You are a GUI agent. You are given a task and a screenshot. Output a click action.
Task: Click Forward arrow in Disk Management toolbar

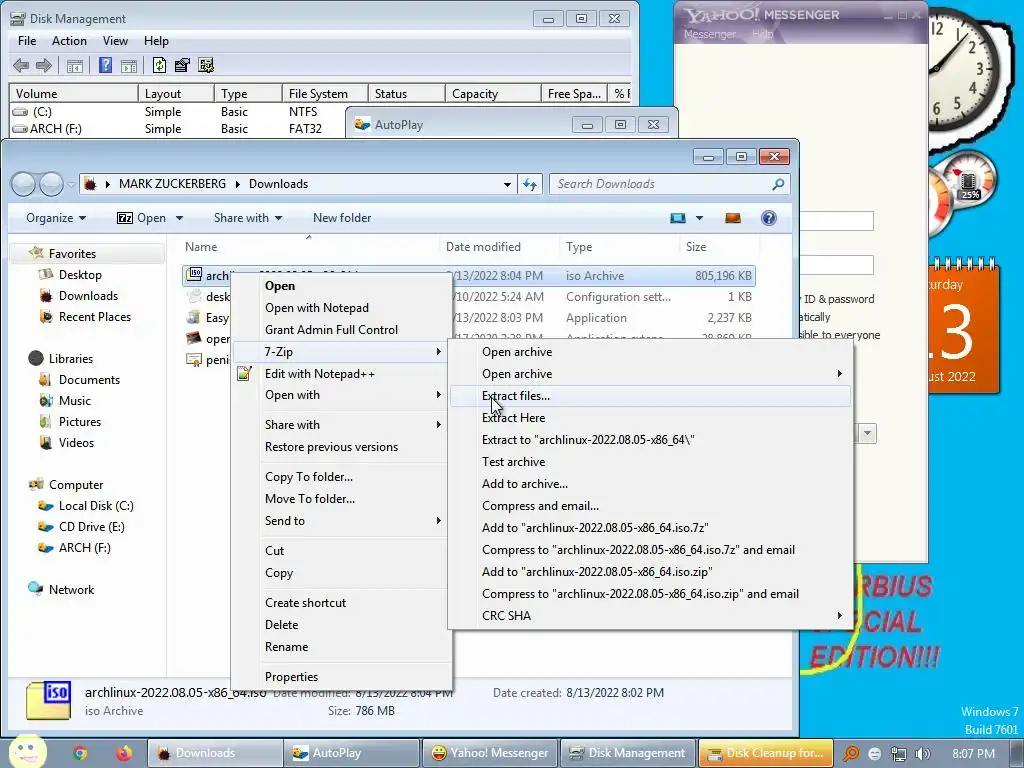(44, 65)
